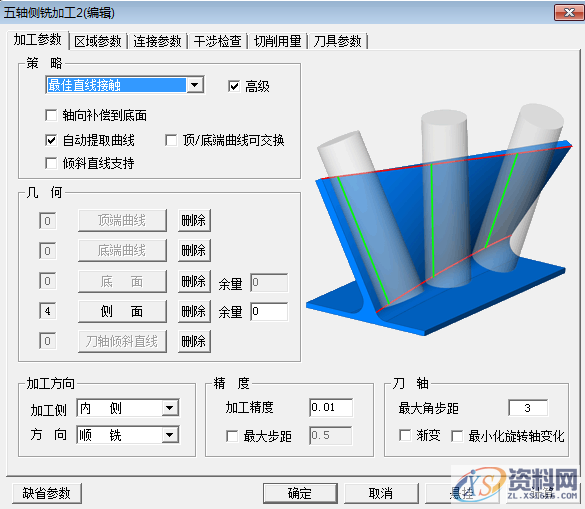This screenshot has height=509, width=585.
Task: Open the 连接参数 tab
Action: click(157, 41)
